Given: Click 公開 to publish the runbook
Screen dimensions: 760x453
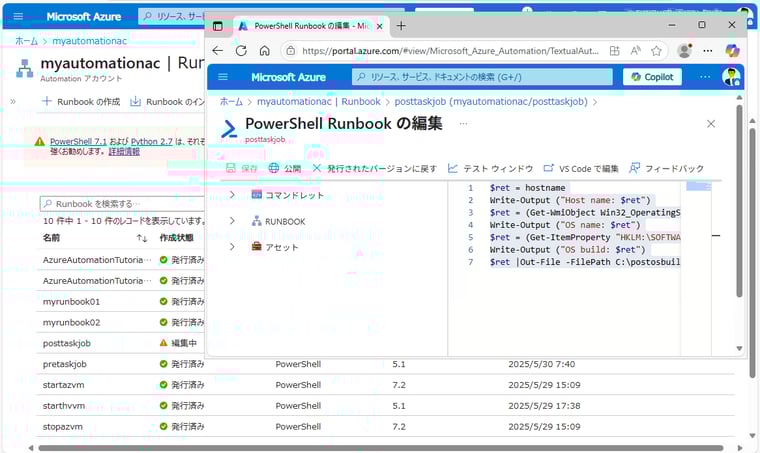Looking at the screenshot, I should coord(285,168).
